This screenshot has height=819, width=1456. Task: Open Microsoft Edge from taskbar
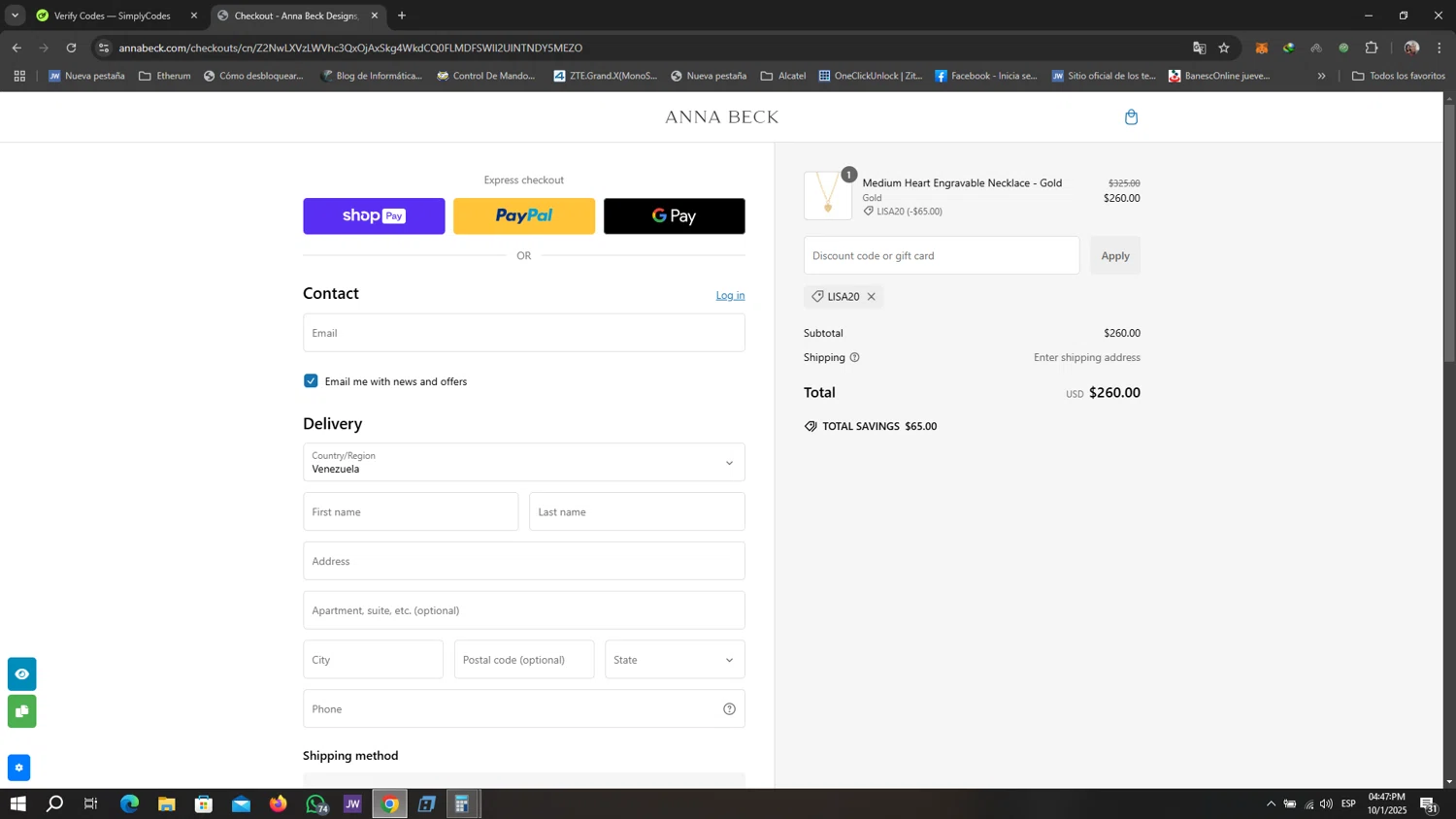(x=129, y=804)
